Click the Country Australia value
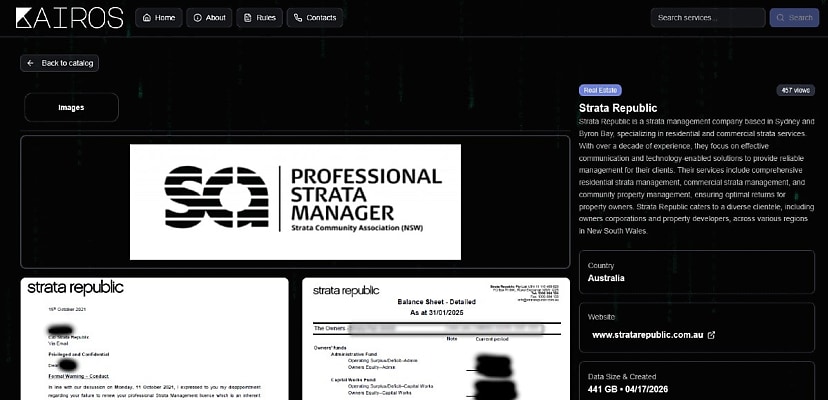The height and width of the screenshot is (400, 828). (x=606, y=278)
